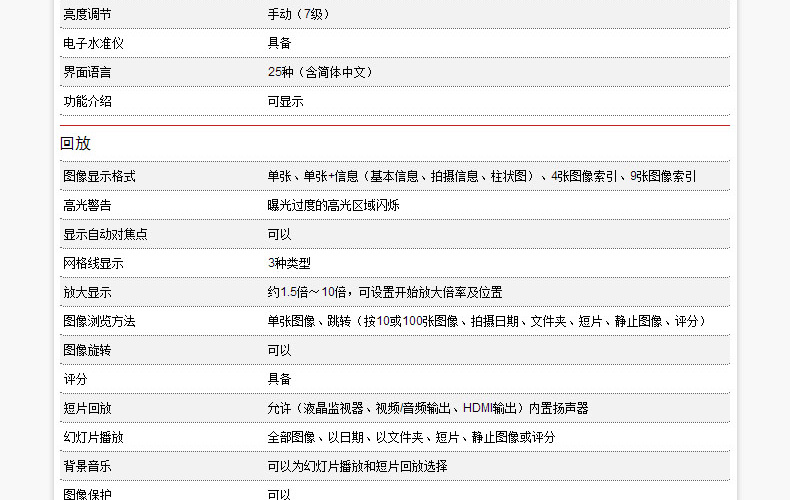
Task: Click the 图像显示格式 row label
Action: click(99, 176)
